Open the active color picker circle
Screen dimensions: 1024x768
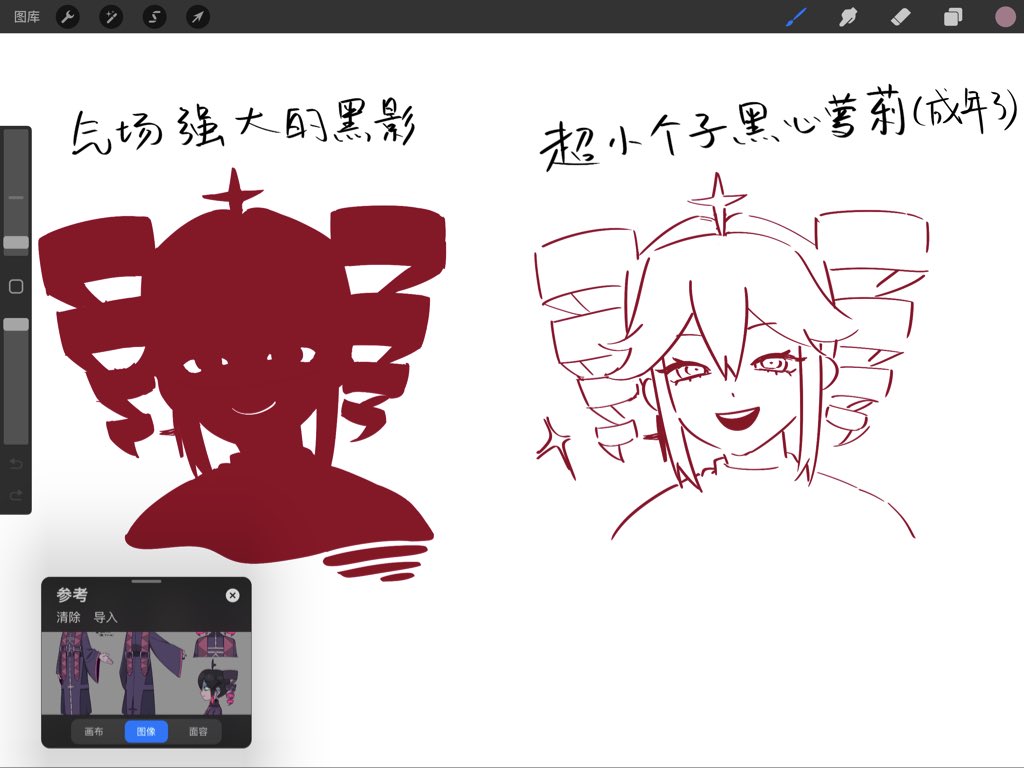[x=1005, y=16]
